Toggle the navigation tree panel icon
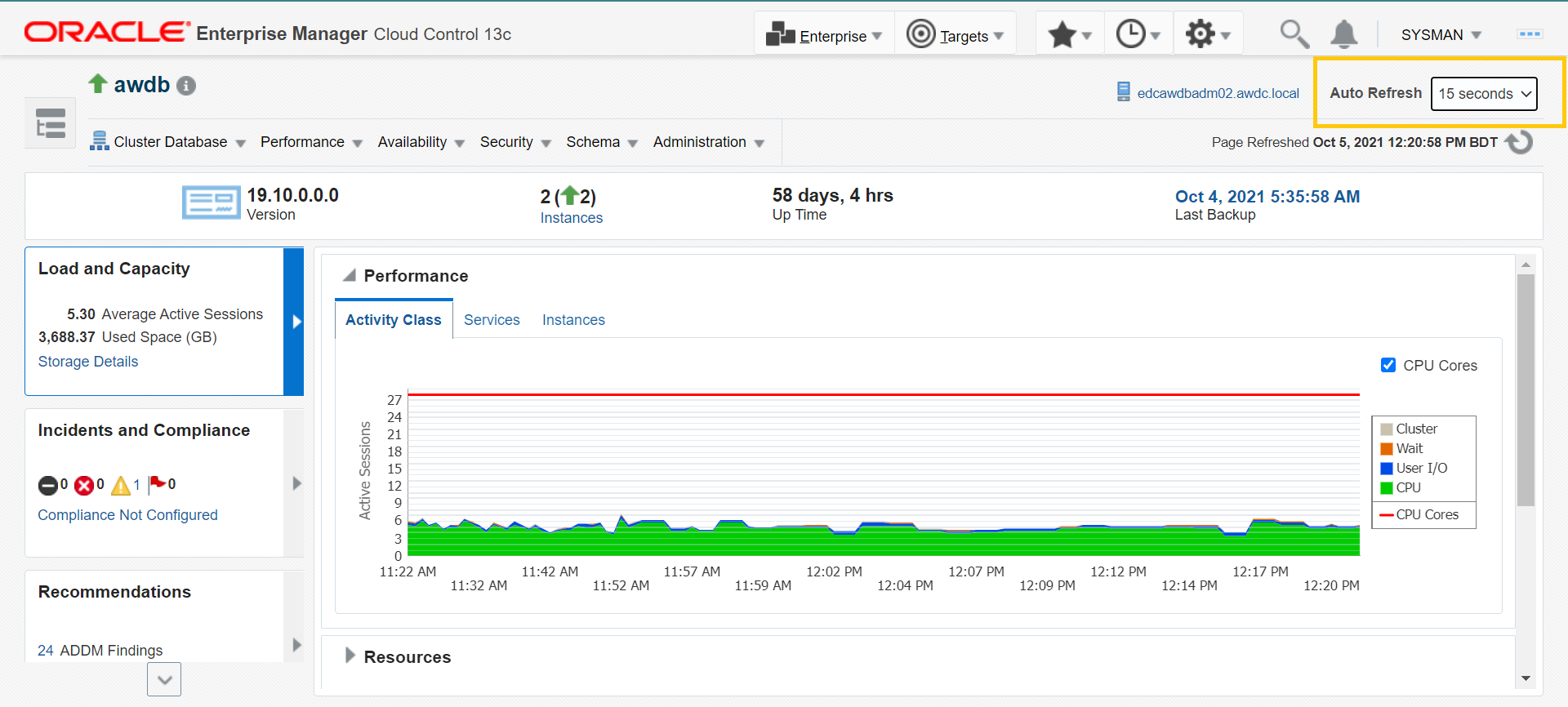This screenshot has height=707, width=1568. click(51, 123)
